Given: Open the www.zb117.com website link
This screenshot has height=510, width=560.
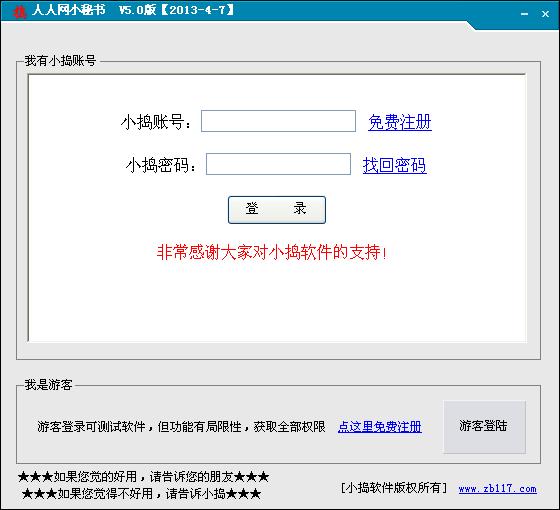Looking at the screenshot, I should tap(498, 488).
